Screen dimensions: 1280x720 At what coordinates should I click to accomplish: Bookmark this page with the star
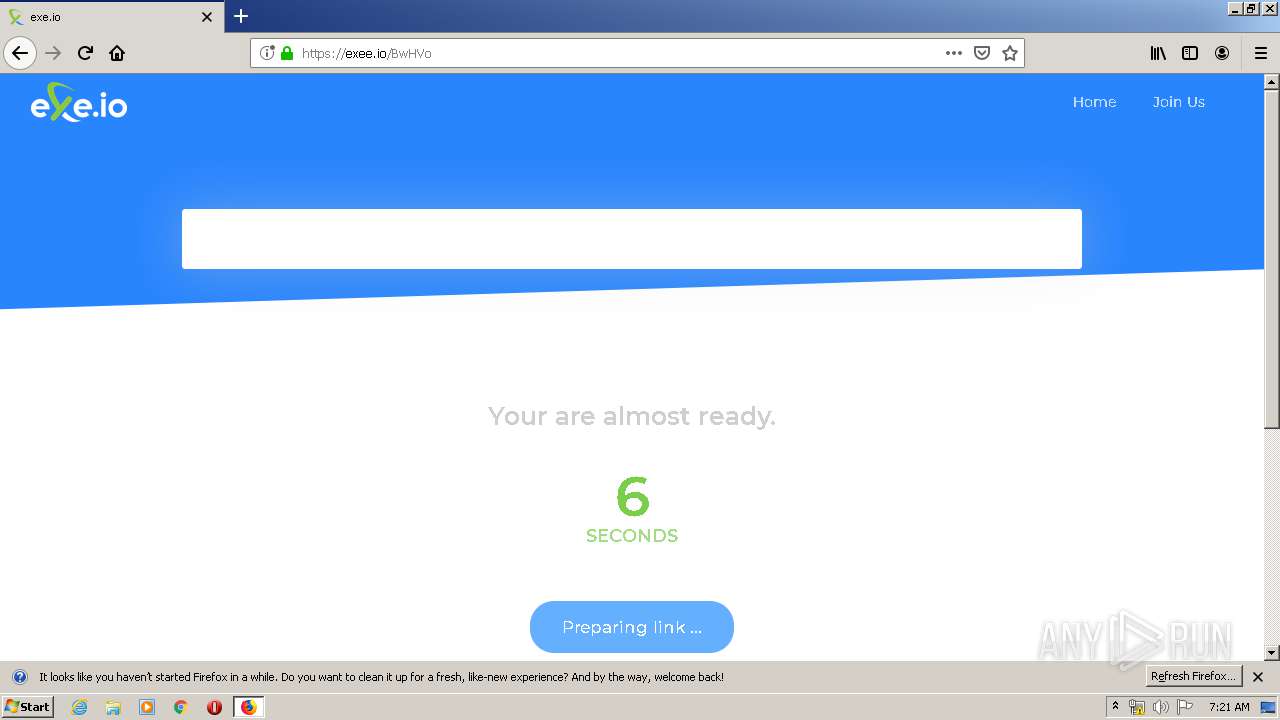click(1010, 53)
